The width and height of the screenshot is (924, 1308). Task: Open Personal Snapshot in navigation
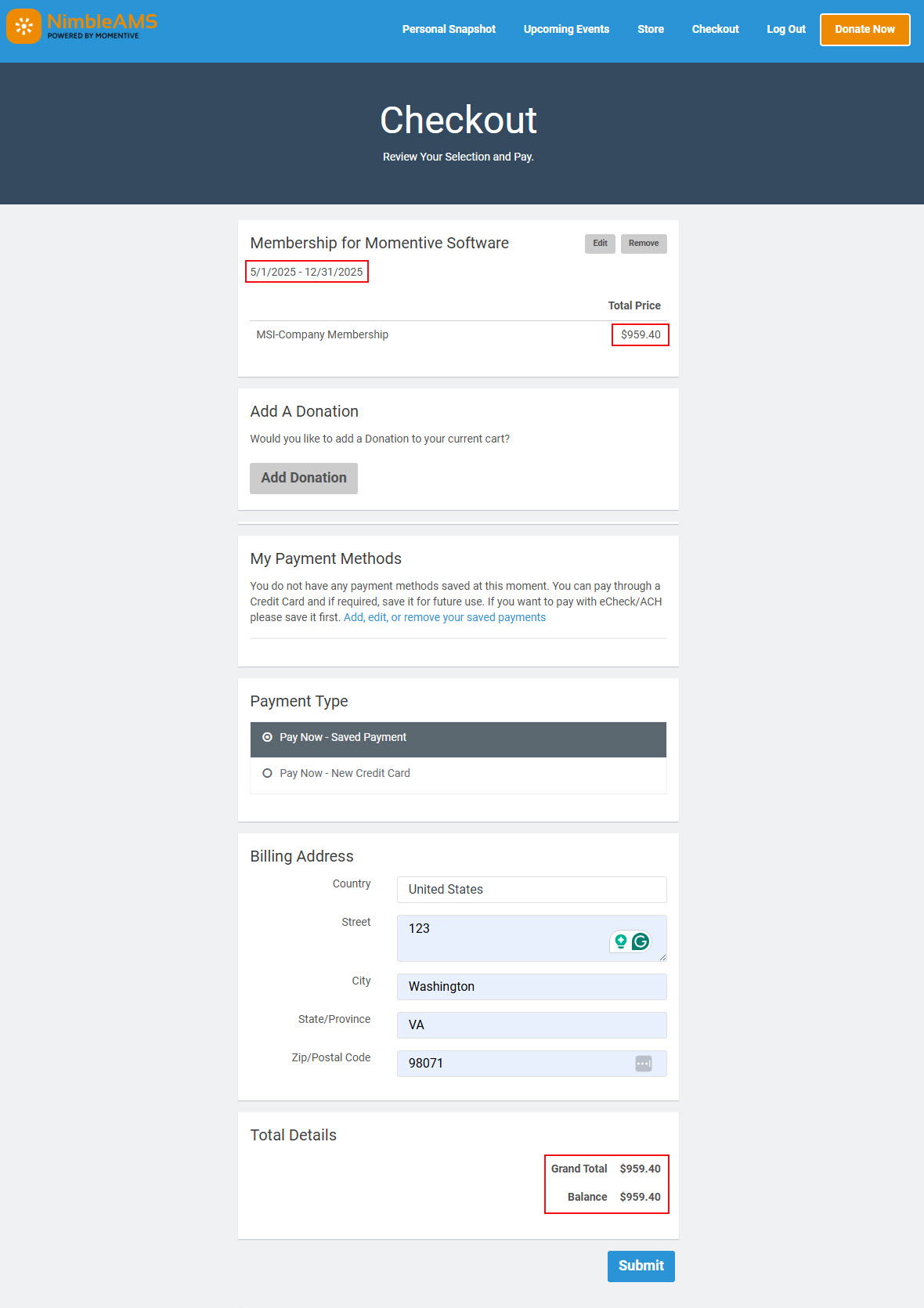[x=449, y=30]
